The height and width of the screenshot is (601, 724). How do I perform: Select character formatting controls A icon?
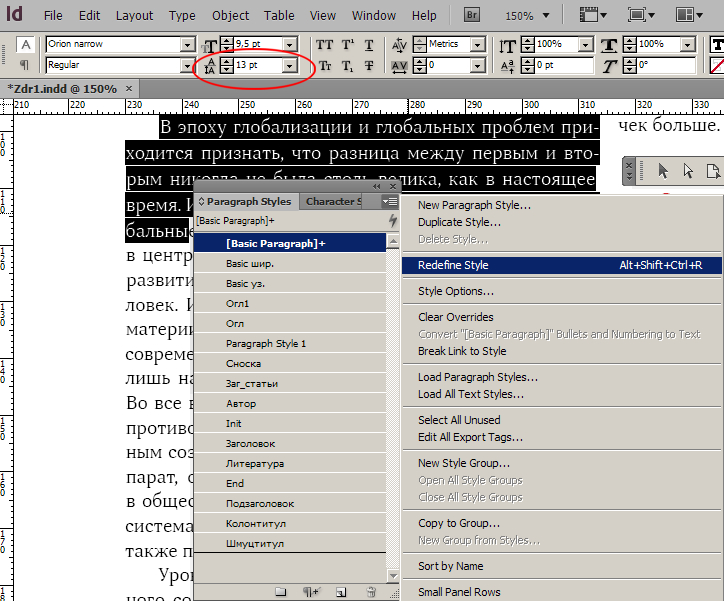[x=25, y=45]
